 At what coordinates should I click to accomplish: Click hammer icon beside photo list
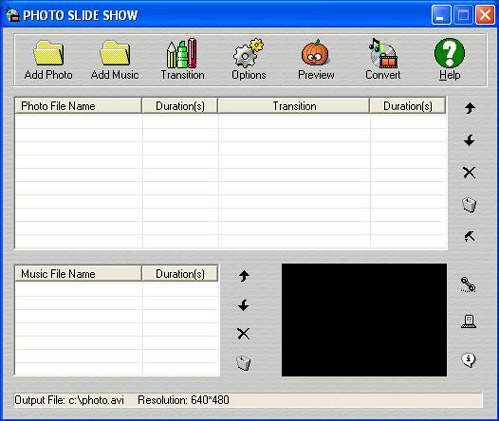pyautogui.click(x=470, y=236)
